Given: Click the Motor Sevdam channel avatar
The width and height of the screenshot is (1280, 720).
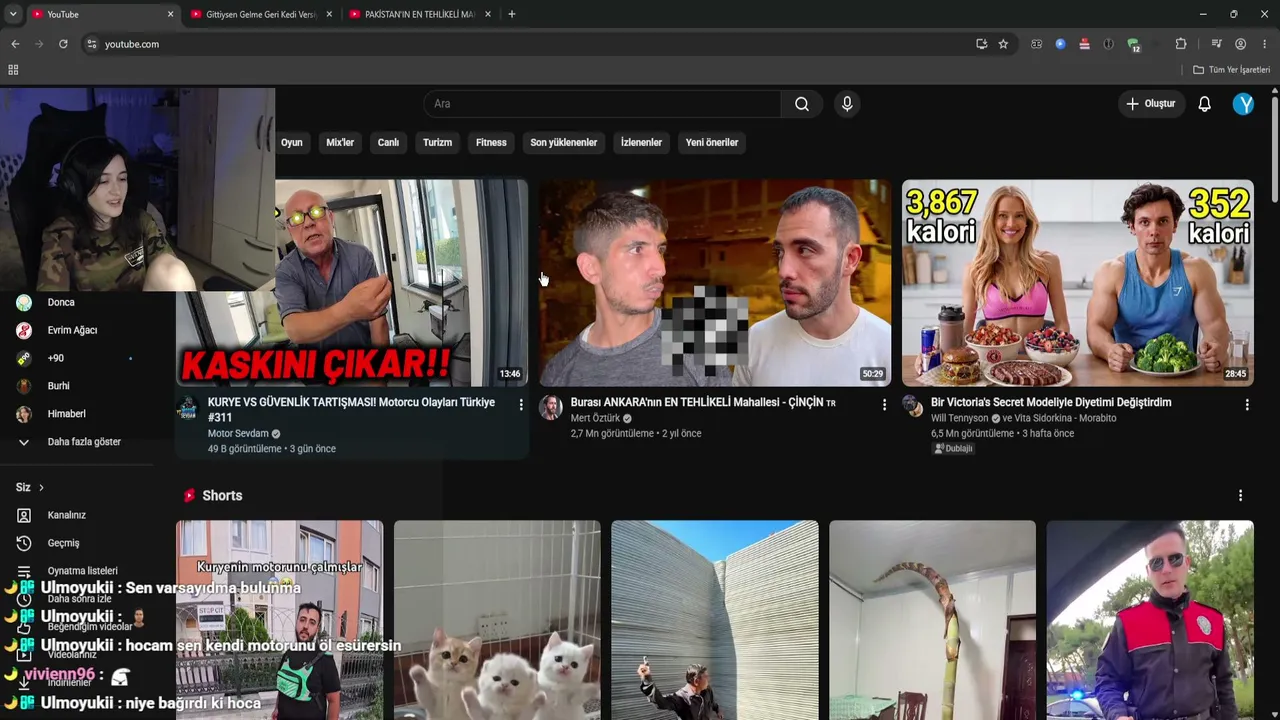Looking at the screenshot, I should (187, 407).
